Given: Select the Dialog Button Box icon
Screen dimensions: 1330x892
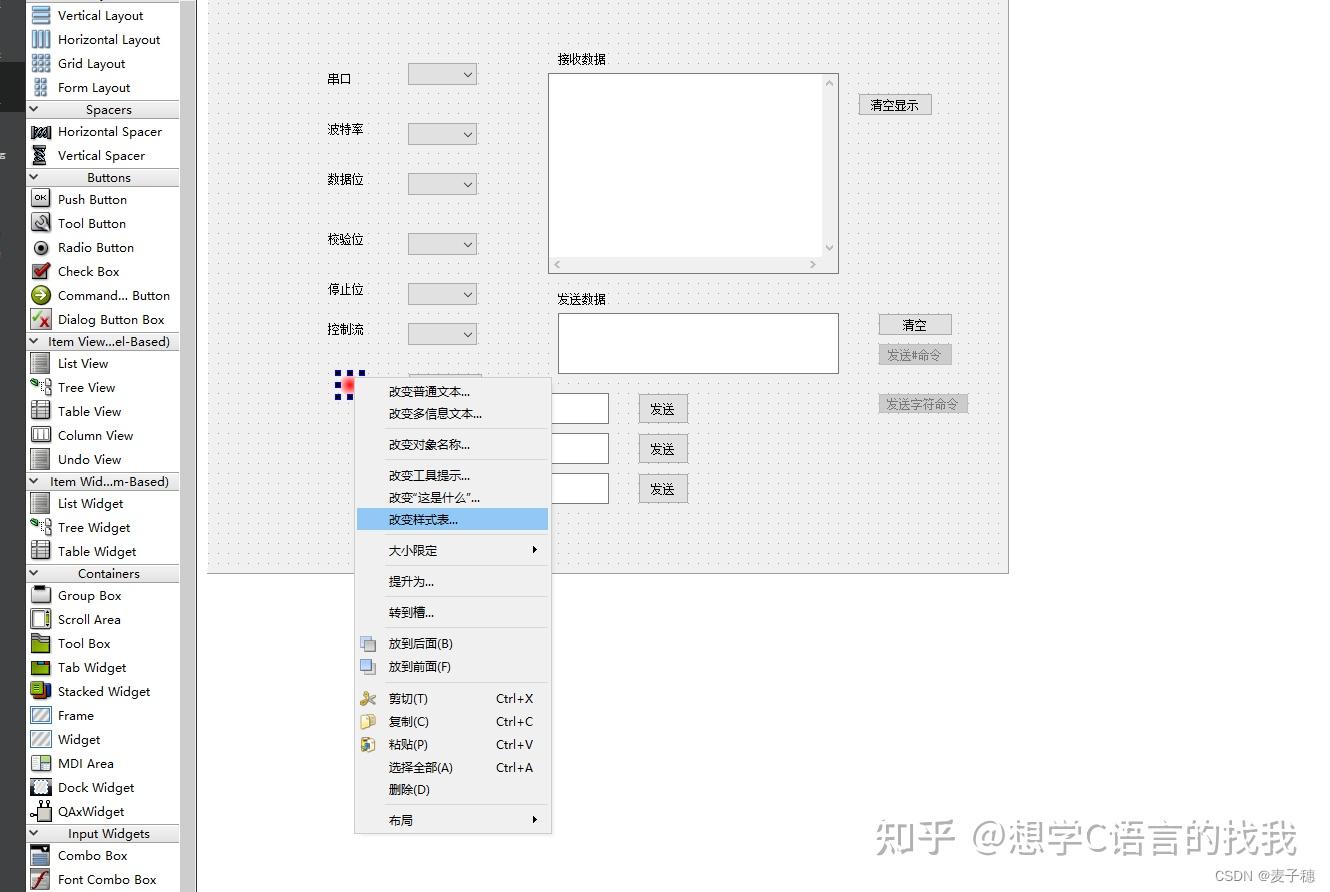Looking at the screenshot, I should [40, 319].
